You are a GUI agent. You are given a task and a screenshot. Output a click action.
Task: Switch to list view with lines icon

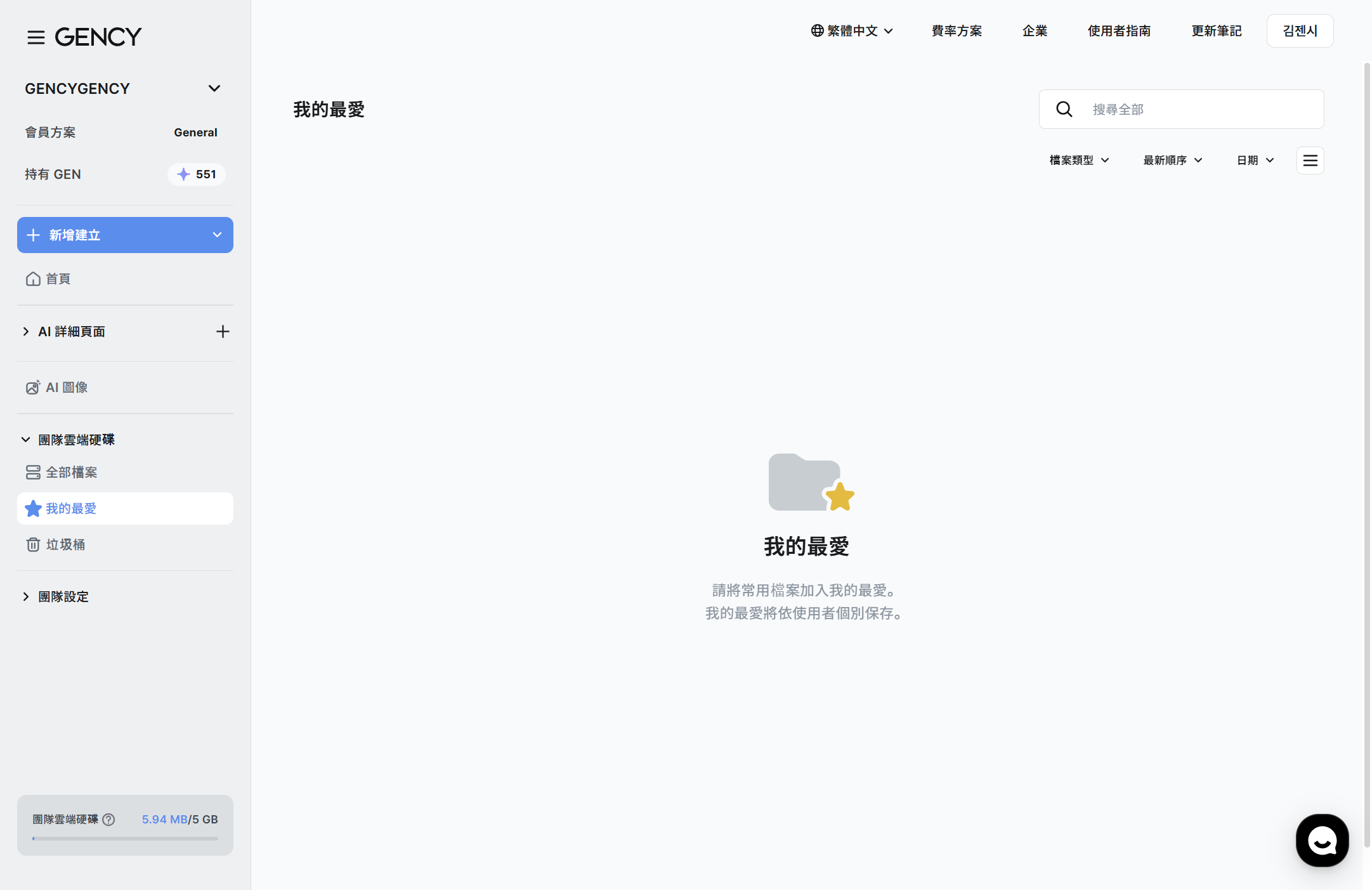click(x=1310, y=160)
